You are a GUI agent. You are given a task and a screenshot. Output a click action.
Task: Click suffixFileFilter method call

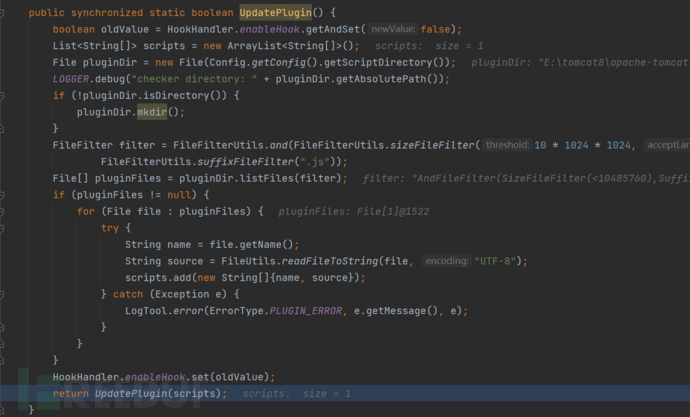click(245, 162)
